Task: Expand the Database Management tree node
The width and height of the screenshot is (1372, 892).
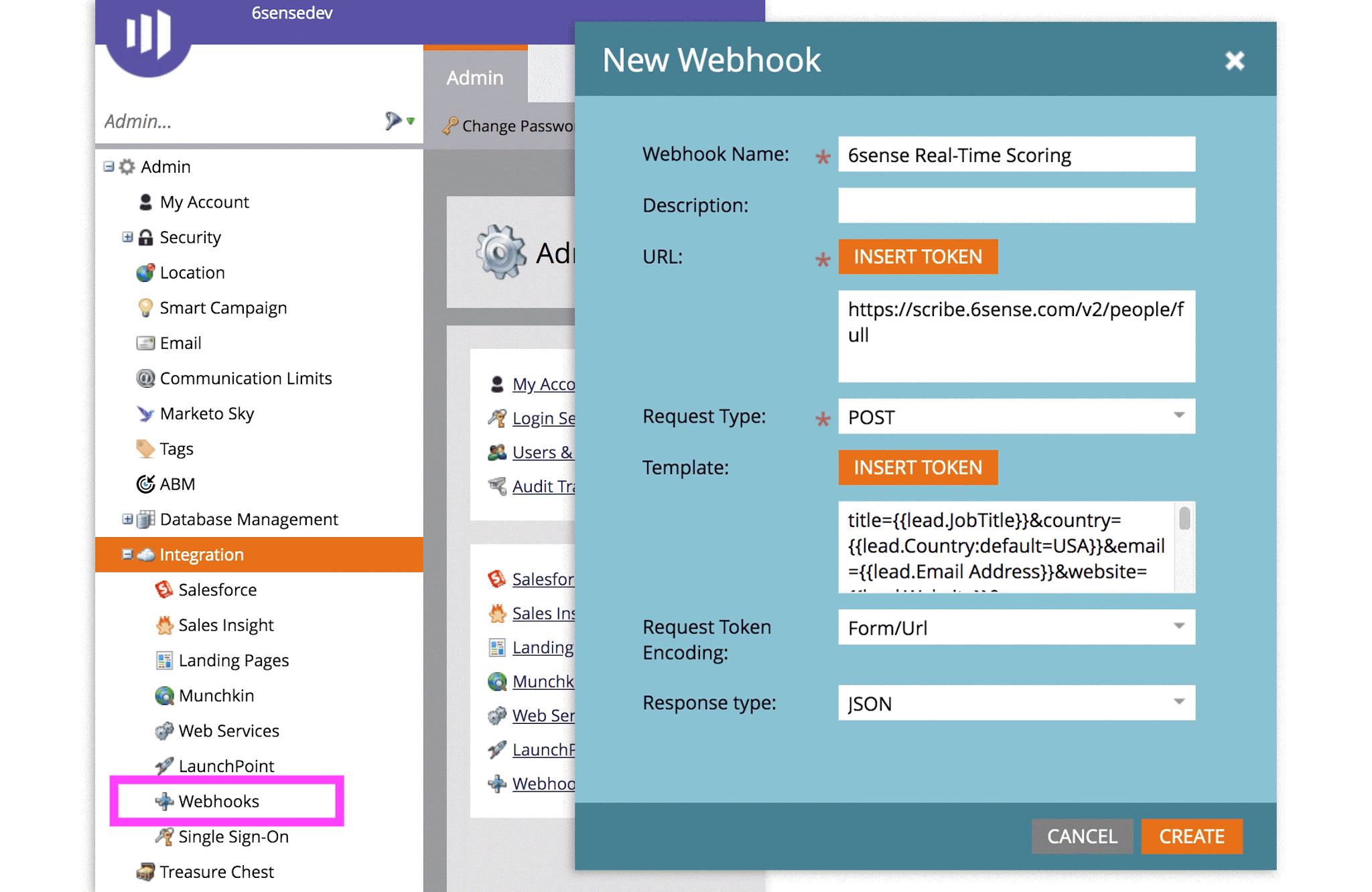Action: [127, 519]
